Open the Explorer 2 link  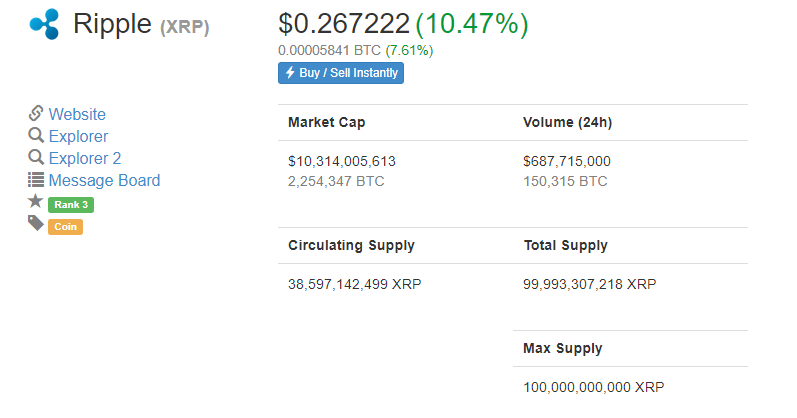[x=85, y=158]
